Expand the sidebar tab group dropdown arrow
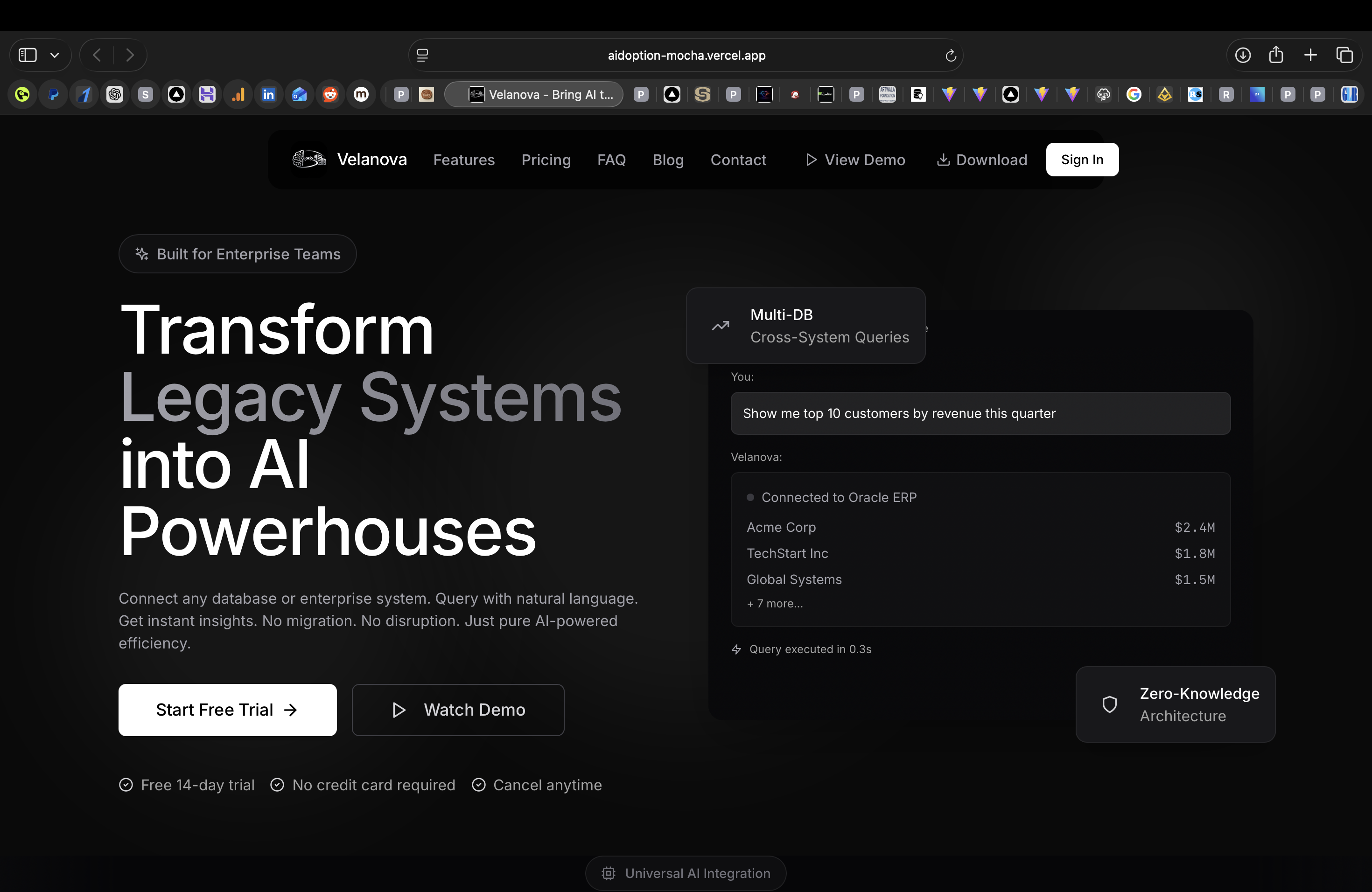This screenshot has width=1372, height=892. pos(55,56)
